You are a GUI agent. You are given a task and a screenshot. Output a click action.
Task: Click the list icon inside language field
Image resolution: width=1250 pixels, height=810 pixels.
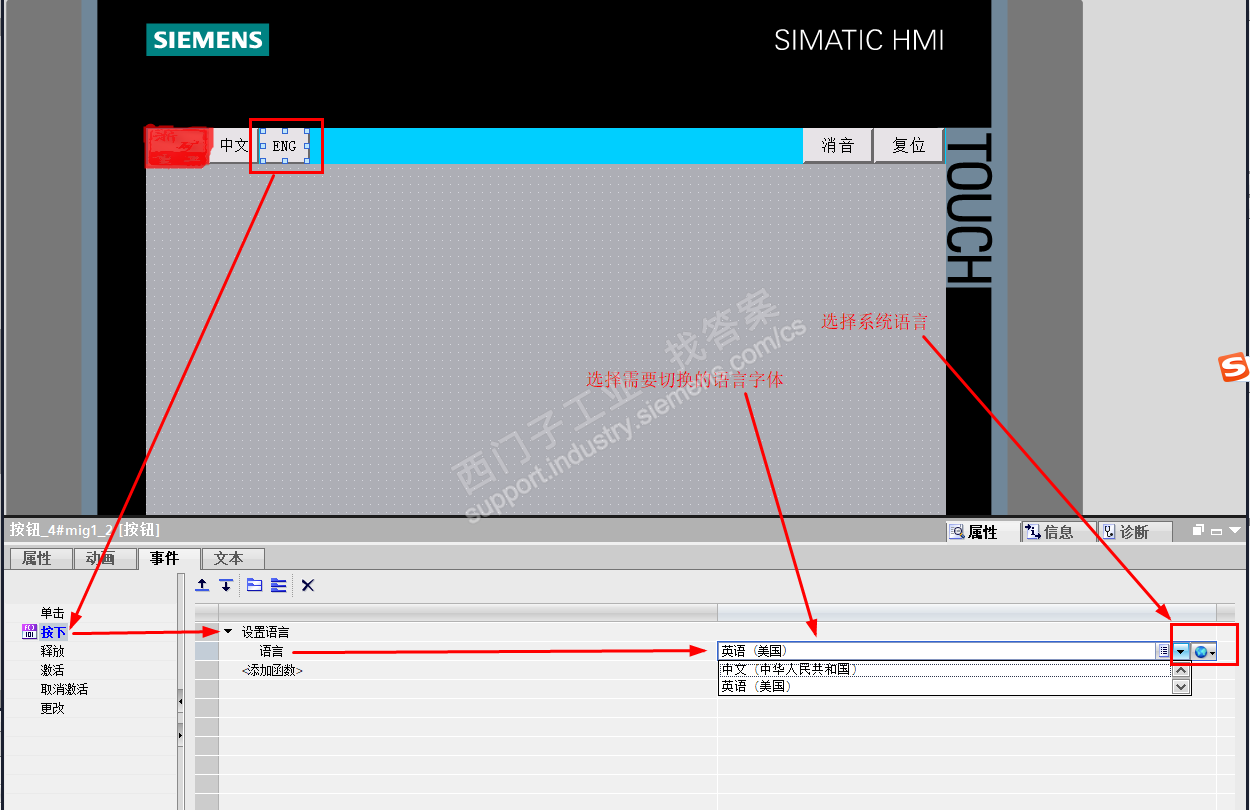pos(1164,651)
